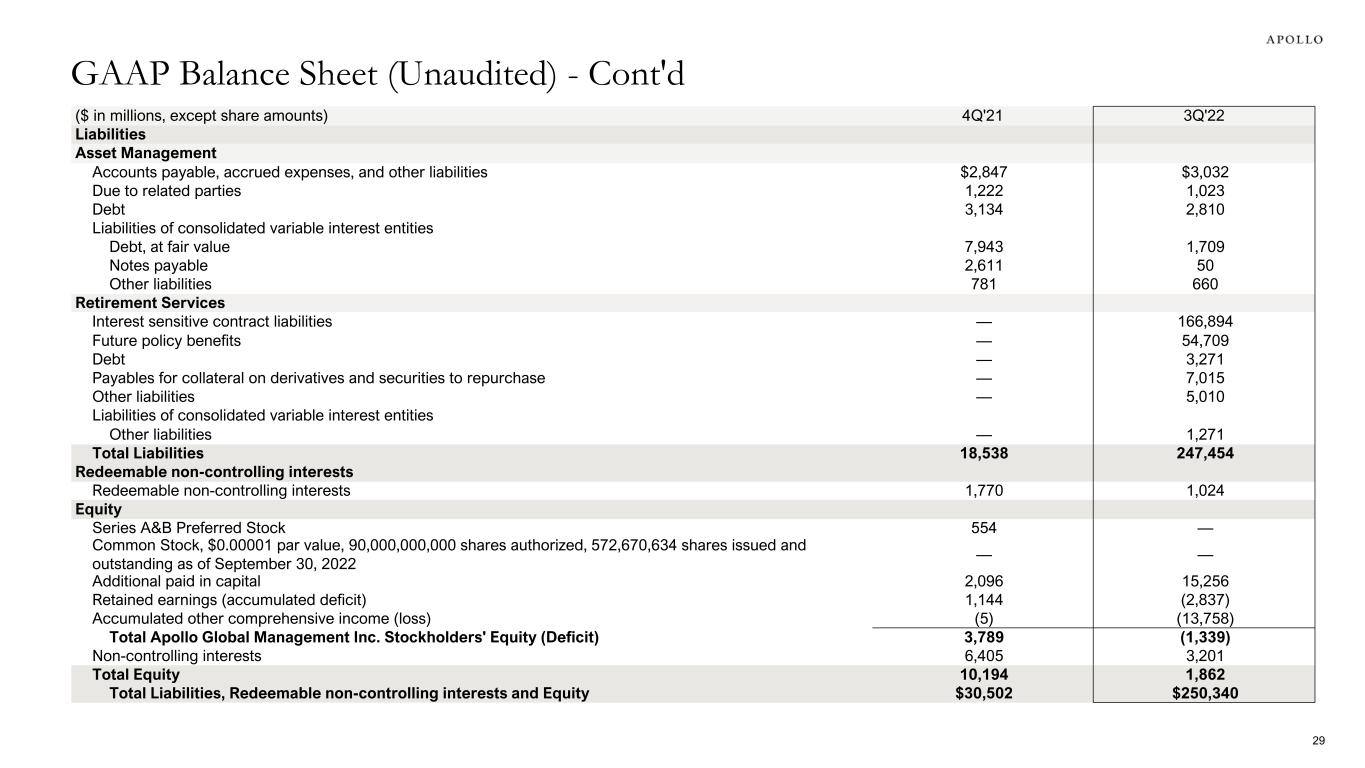Click the Retirement Services section heading
1365x768 pixels.
click(x=150, y=303)
